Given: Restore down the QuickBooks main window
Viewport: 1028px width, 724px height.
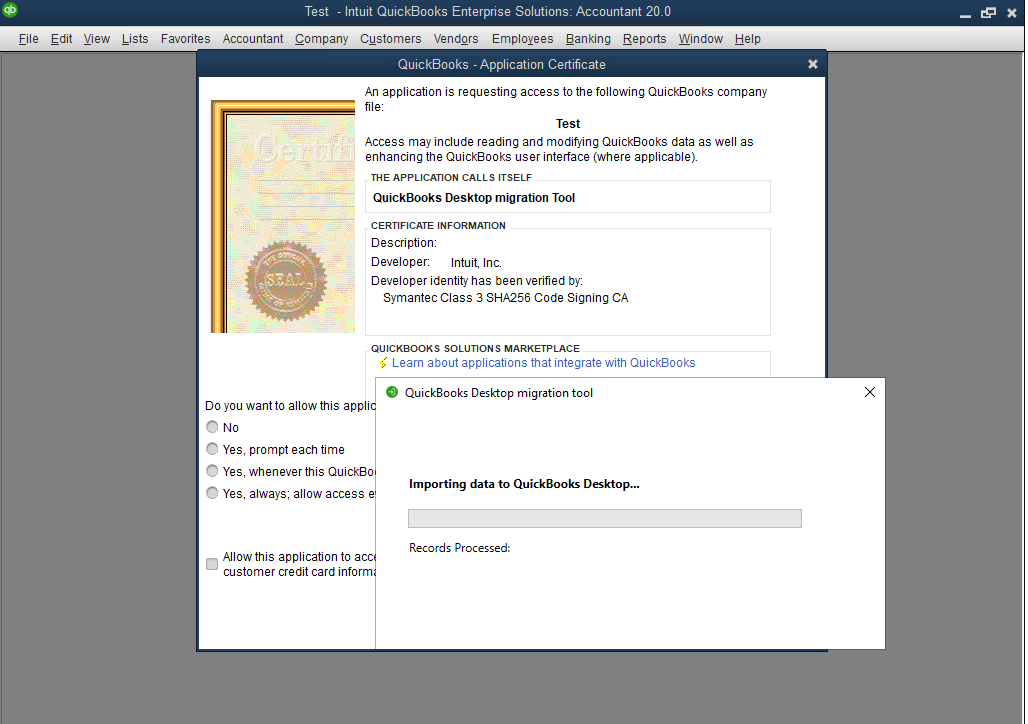Looking at the screenshot, I should click(x=988, y=12).
